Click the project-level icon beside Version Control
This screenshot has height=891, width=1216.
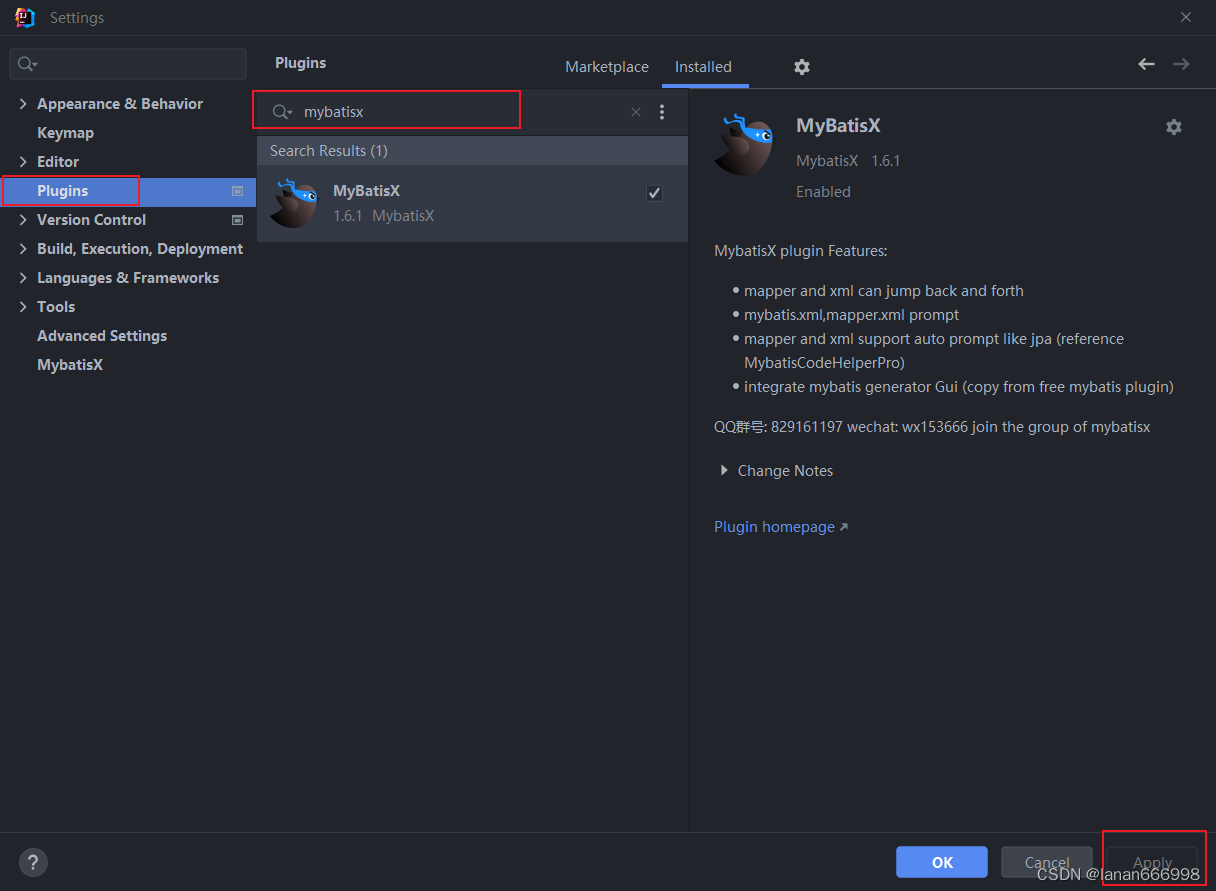(x=237, y=220)
